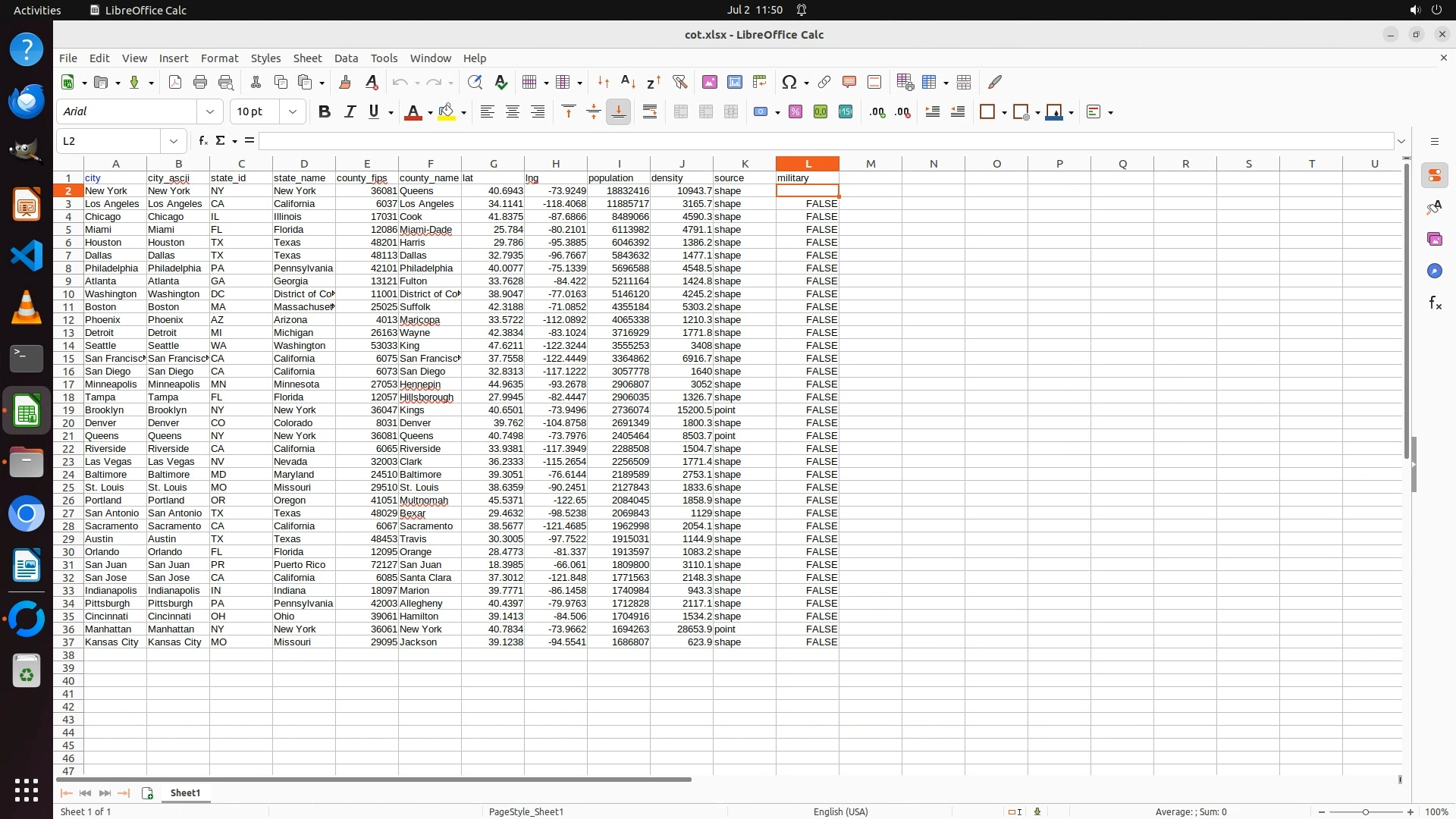The width and height of the screenshot is (1456, 819).
Task: Click the AutoFilter funnel icon
Action: point(679,82)
